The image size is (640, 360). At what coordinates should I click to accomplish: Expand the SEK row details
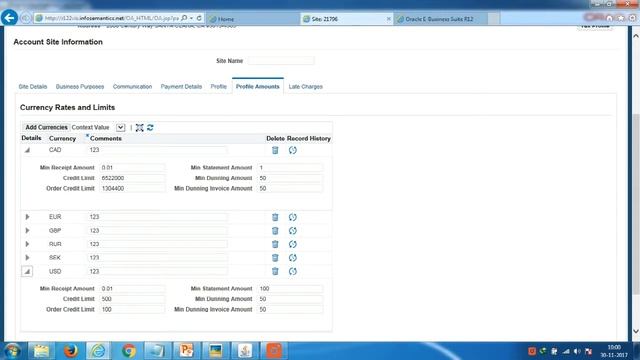pos(27,258)
